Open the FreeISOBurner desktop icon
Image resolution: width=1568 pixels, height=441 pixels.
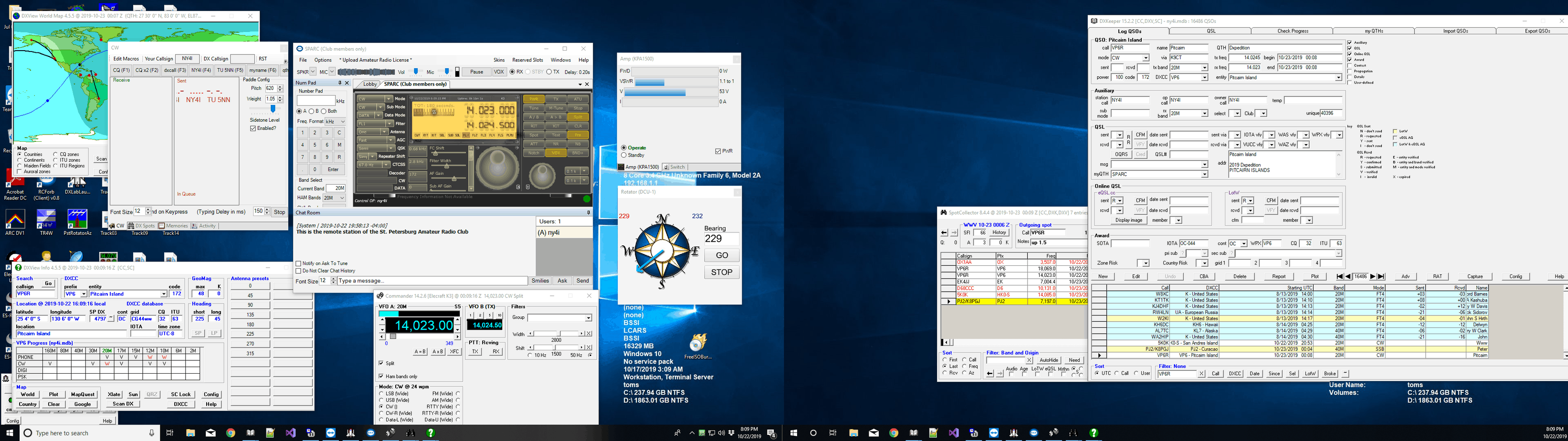point(698,346)
